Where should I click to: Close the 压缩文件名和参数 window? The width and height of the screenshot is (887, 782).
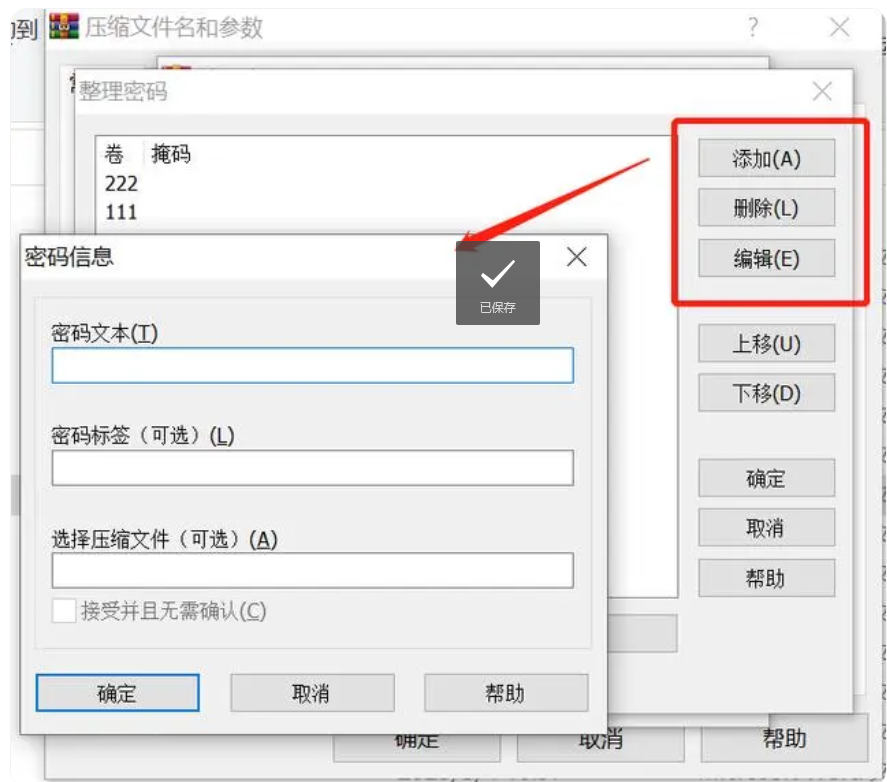(x=839, y=27)
